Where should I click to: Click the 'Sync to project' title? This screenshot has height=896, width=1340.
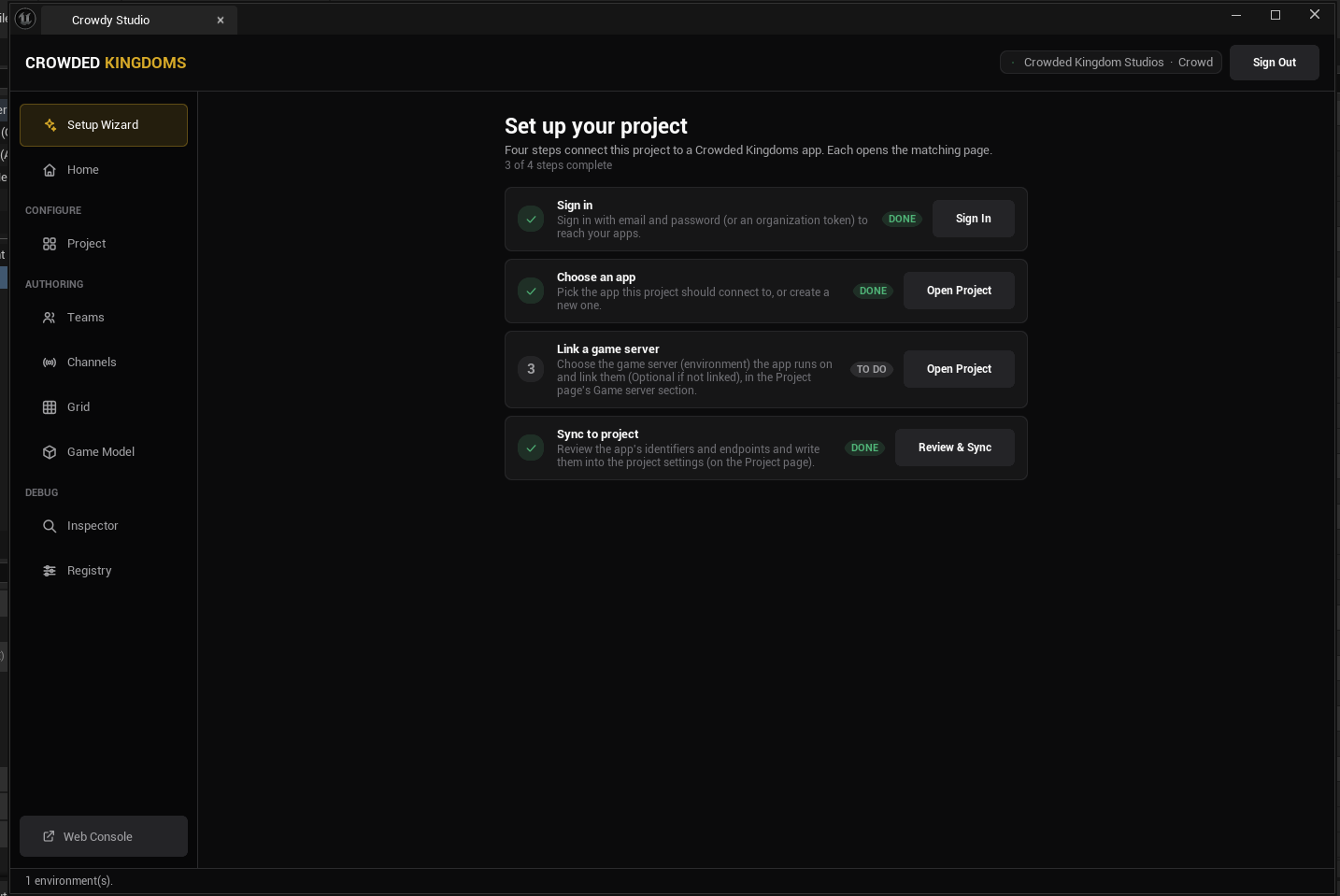598,434
